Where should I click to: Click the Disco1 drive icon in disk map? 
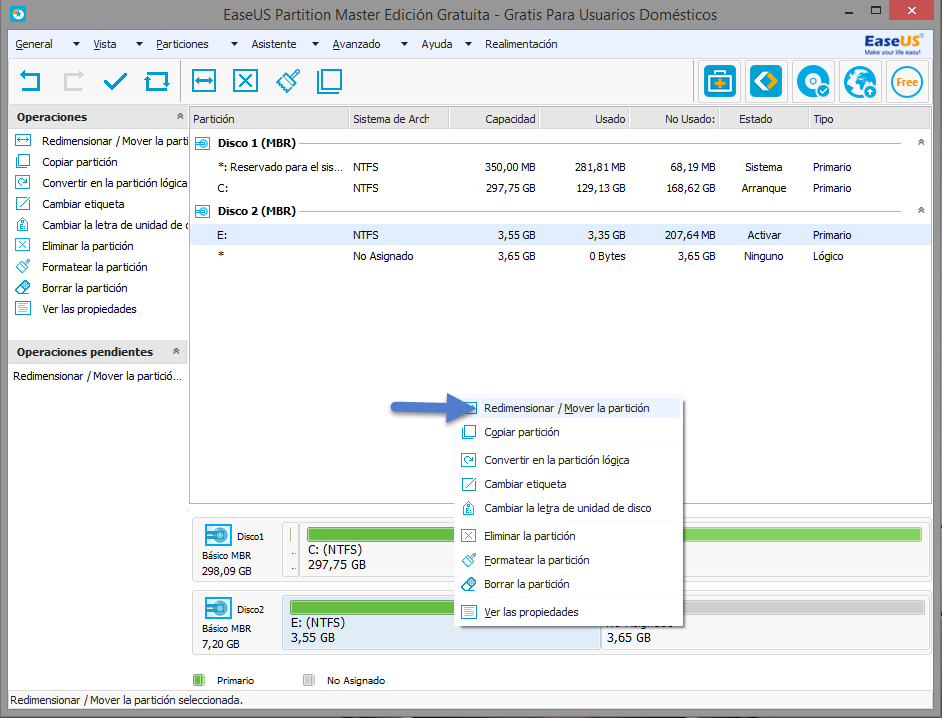218,535
